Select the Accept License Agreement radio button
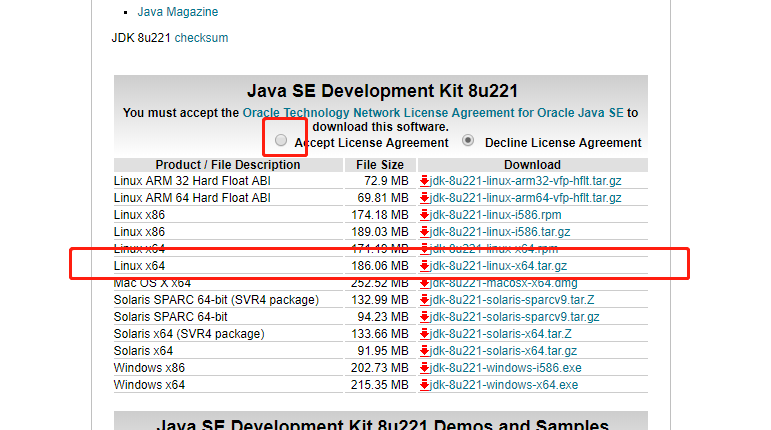The image size is (771, 430). point(281,141)
